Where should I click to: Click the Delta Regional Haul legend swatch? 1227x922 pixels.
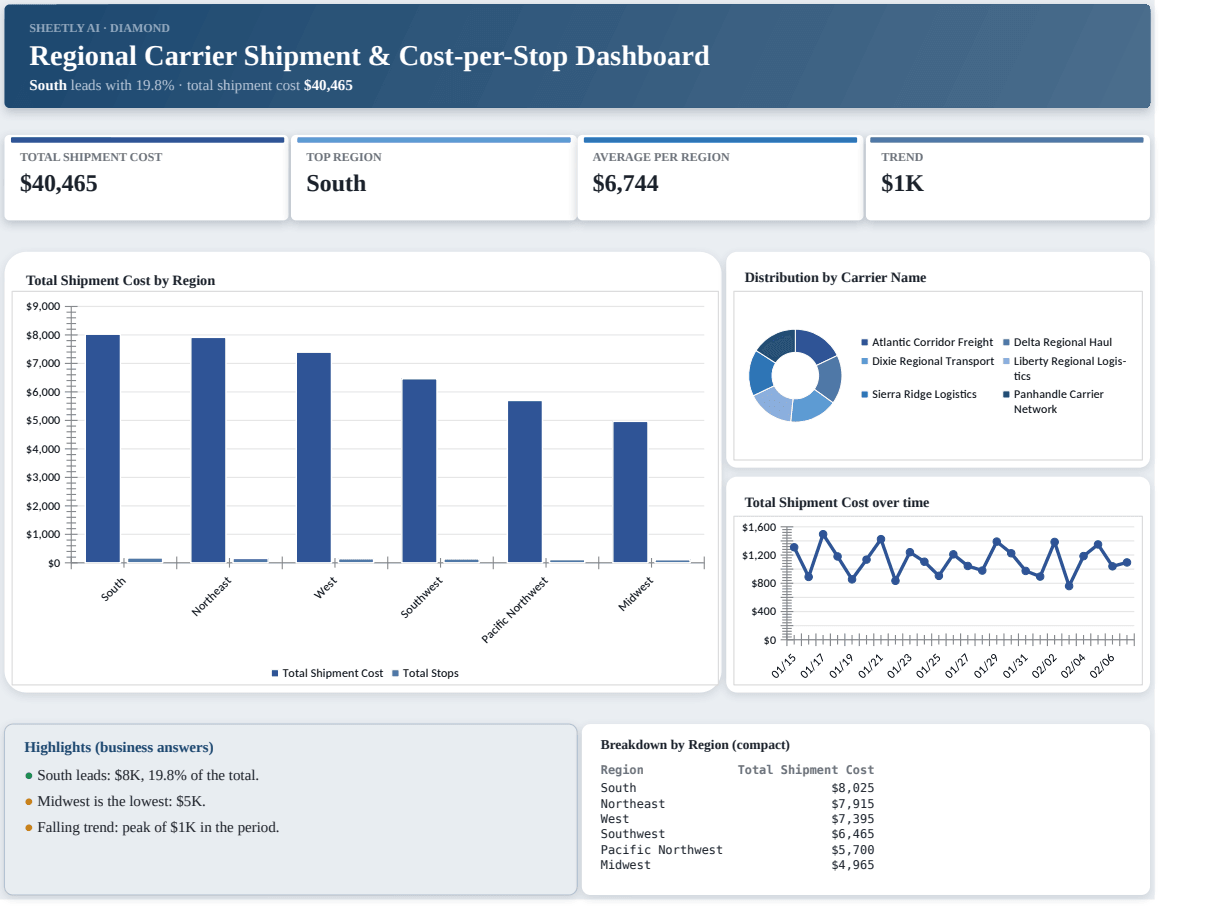pyautogui.click(x=1006, y=342)
